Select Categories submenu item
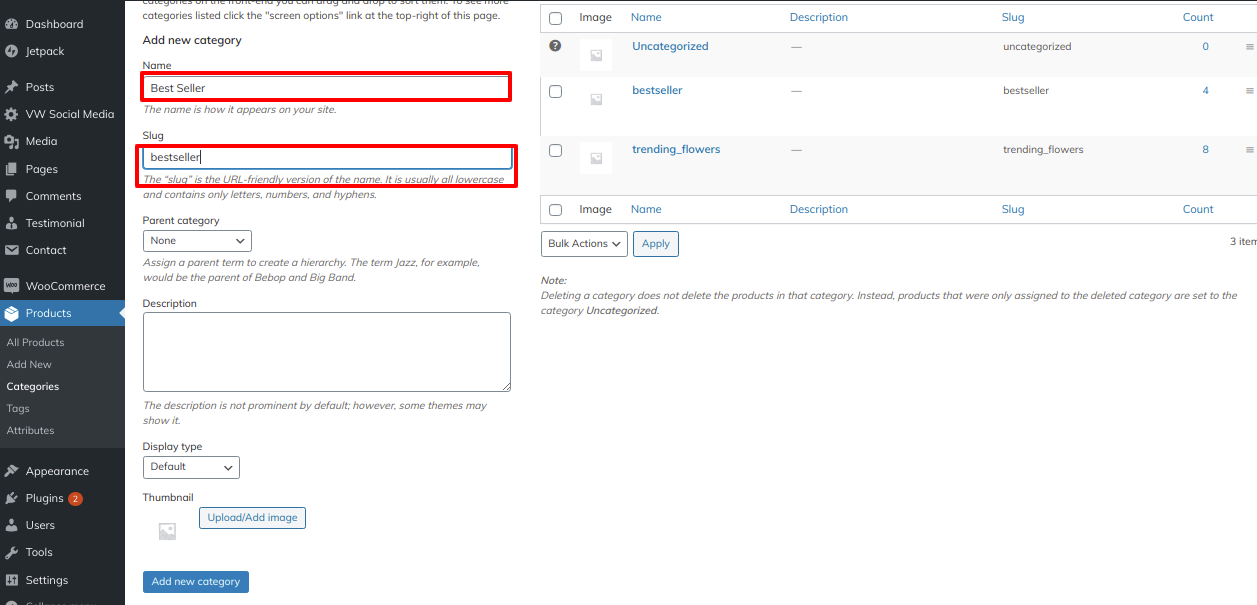Image resolution: width=1257 pixels, height=605 pixels. [33, 387]
